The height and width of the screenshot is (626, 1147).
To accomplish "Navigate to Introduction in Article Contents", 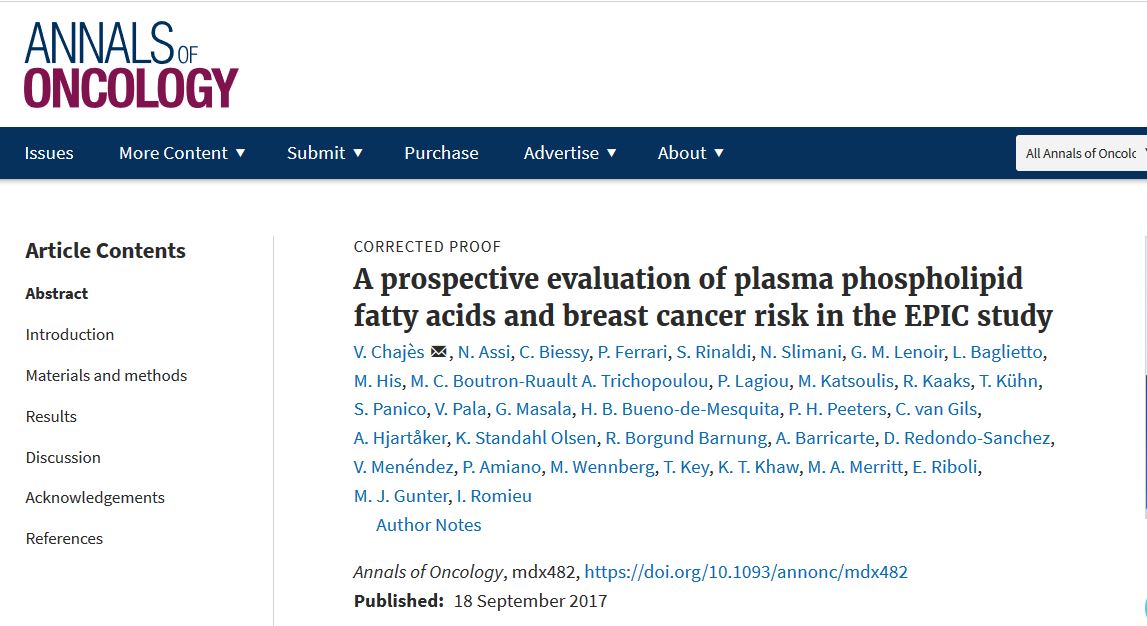I will (x=70, y=335).
